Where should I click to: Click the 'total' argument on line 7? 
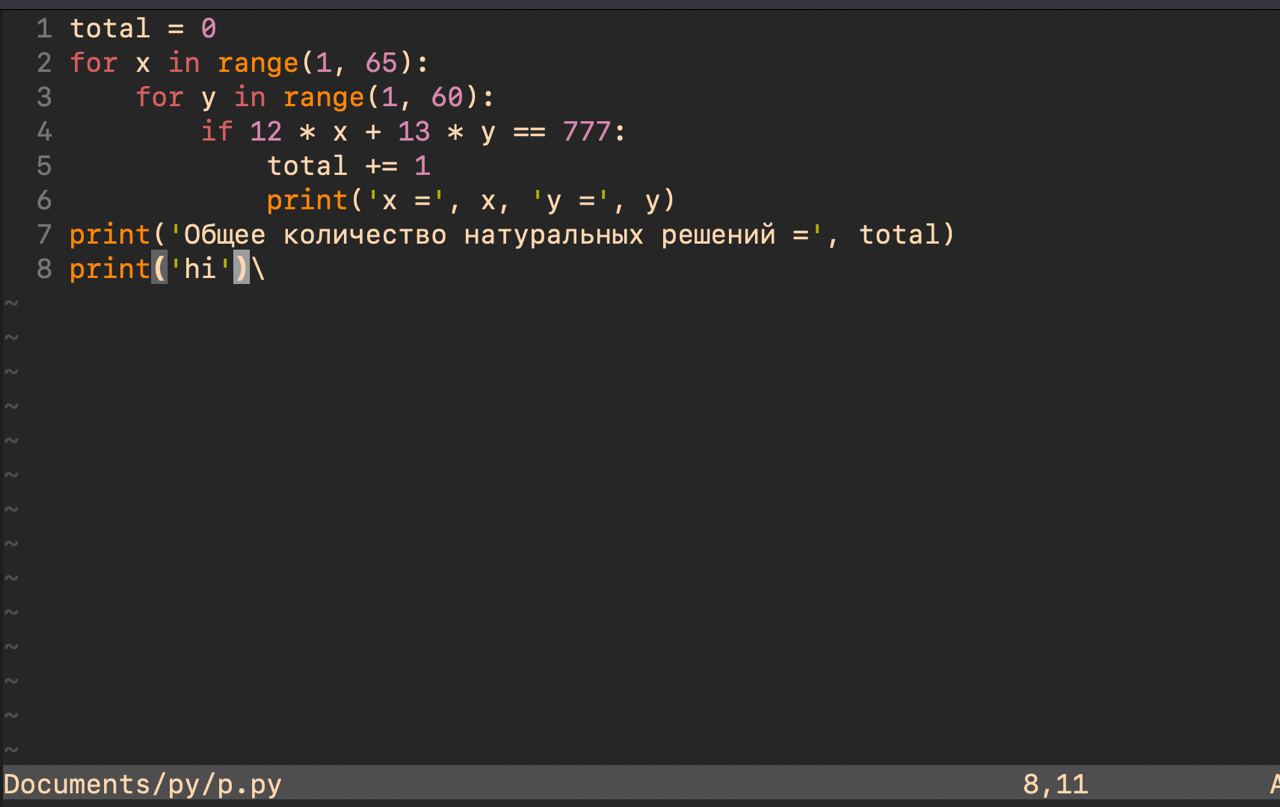click(900, 234)
